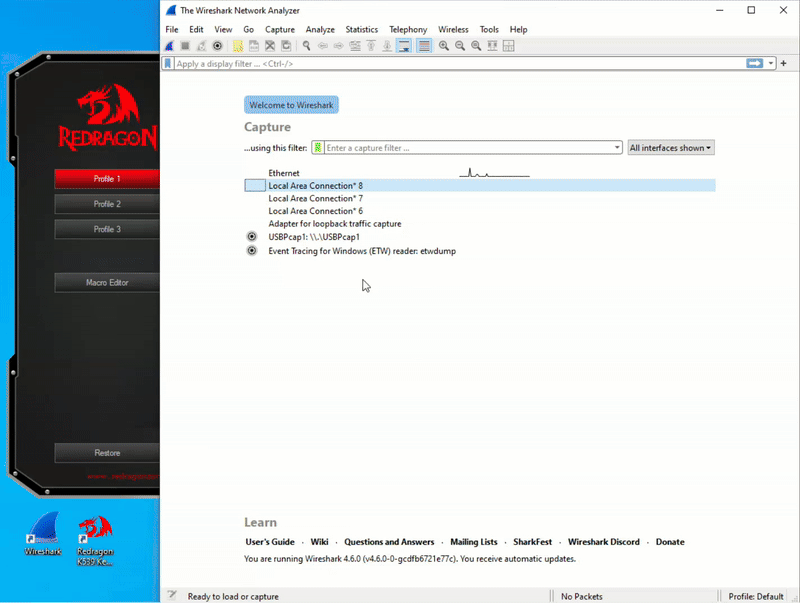Focus the display filter input field
800x603 pixels.
click(x=459, y=64)
